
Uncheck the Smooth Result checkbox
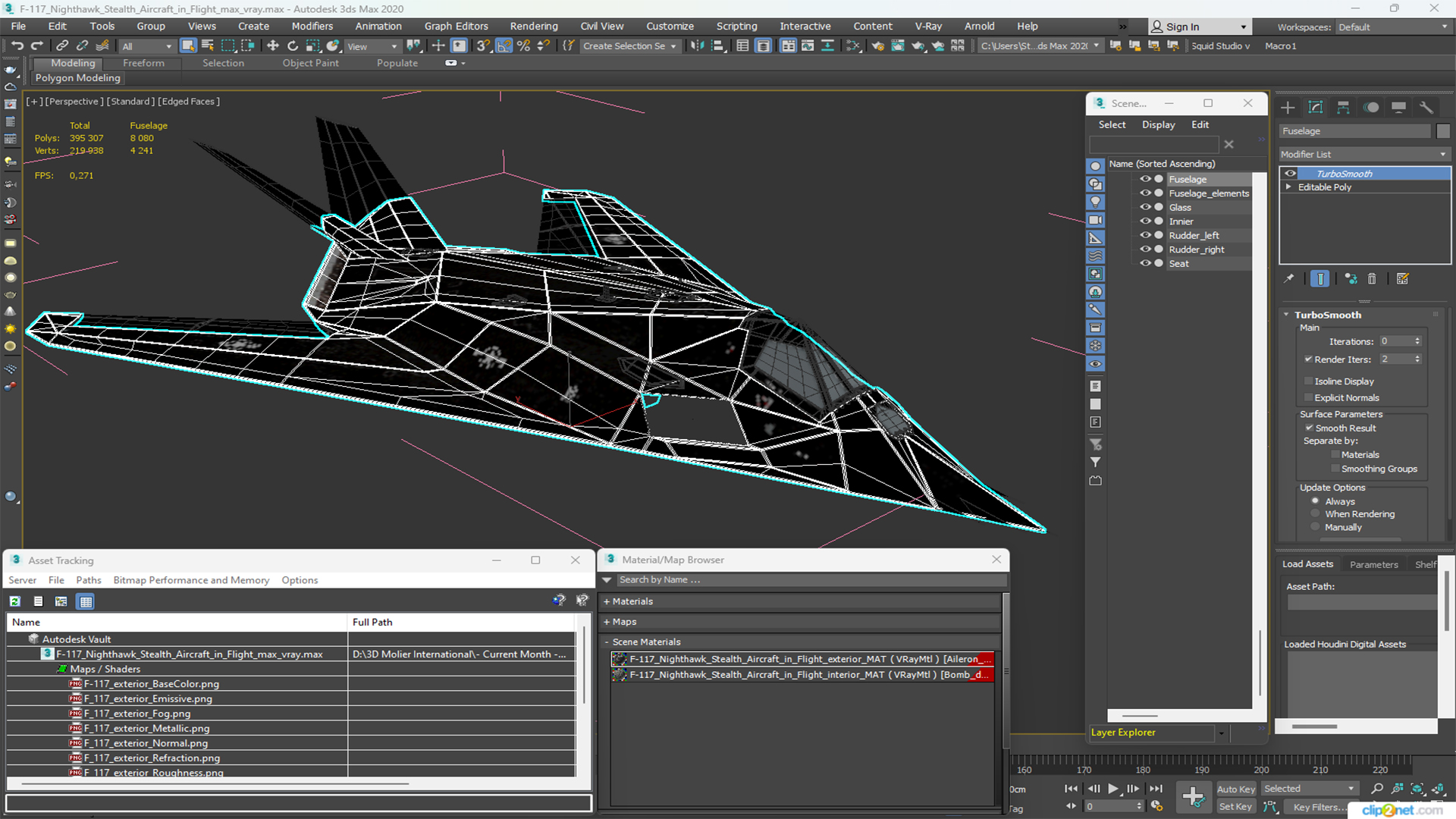[1309, 428]
